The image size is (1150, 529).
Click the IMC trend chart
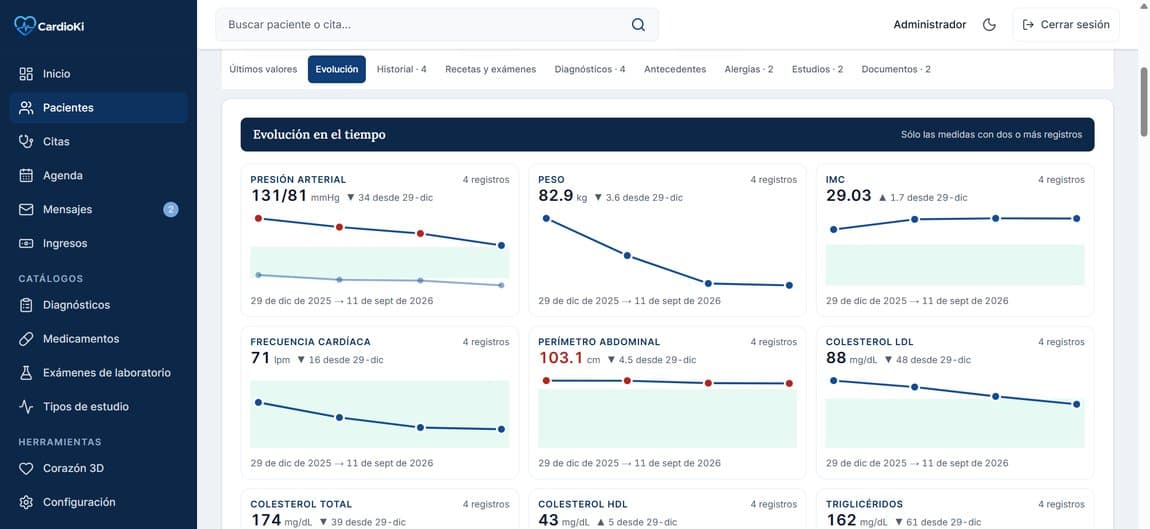[955, 252]
